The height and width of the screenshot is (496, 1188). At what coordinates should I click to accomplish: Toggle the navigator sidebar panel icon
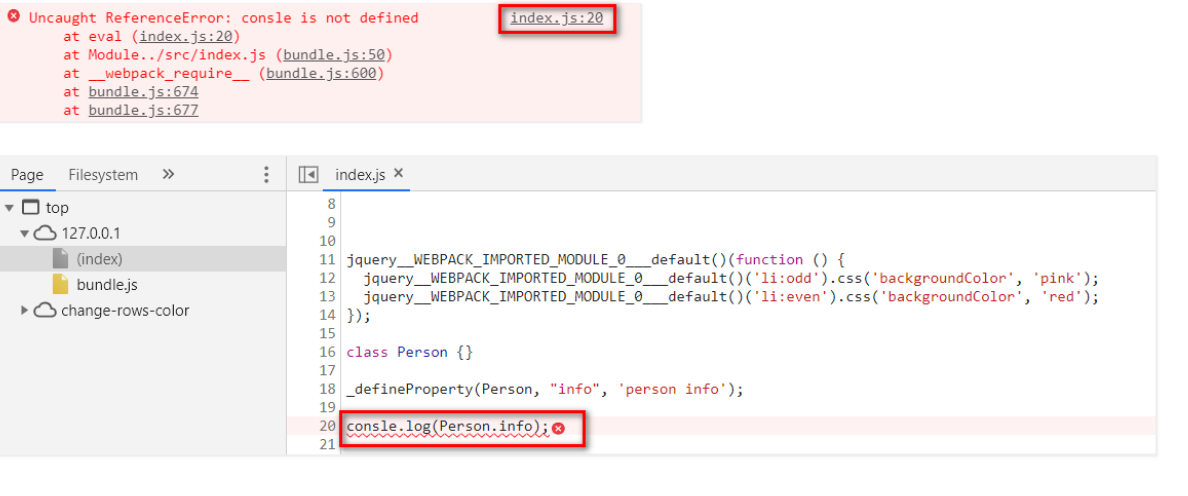coord(308,175)
